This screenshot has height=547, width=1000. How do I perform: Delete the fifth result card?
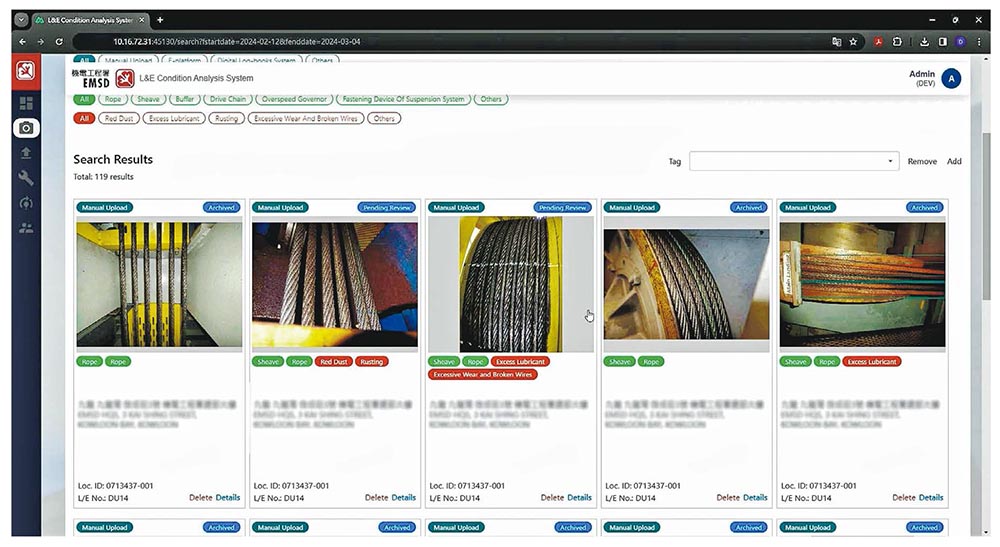pyautogui.click(x=904, y=497)
